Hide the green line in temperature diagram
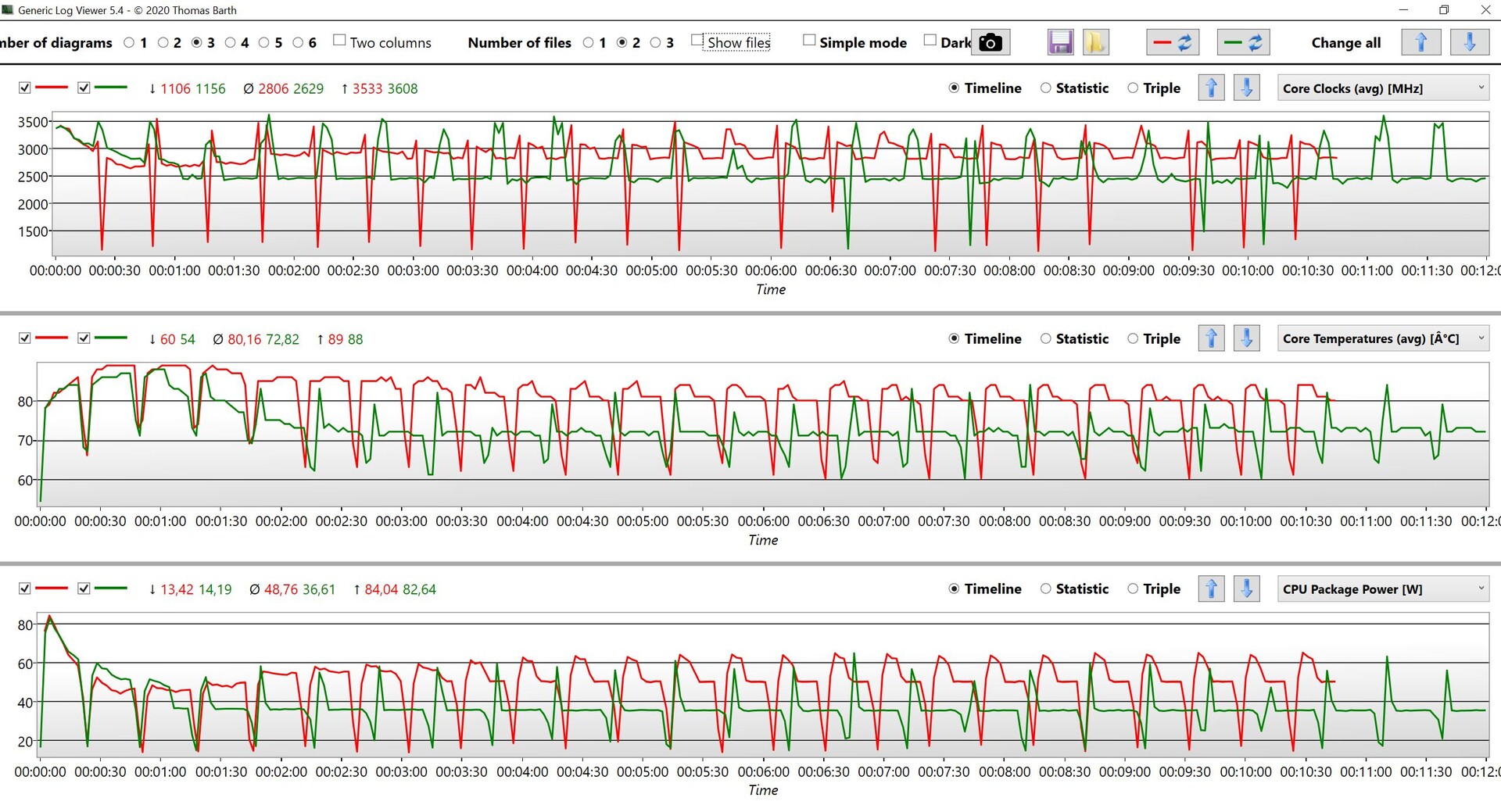Screen dimensions: 1501x812 pyautogui.click(x=84, y=338)
